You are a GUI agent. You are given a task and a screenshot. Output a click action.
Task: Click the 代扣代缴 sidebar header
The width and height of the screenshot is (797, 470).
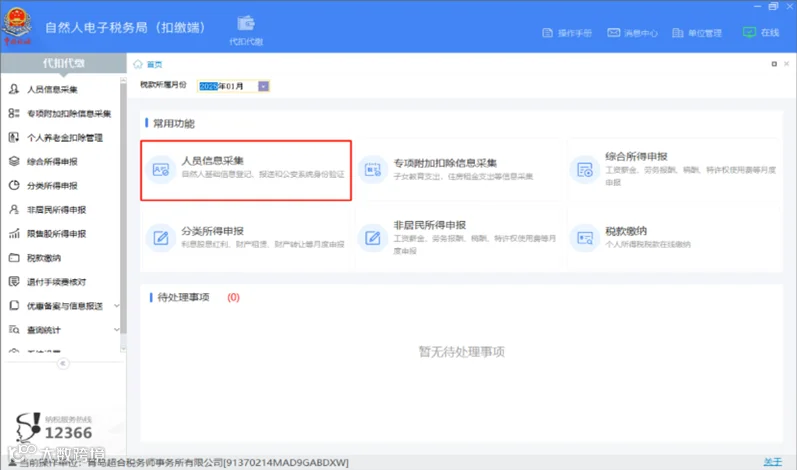pos(64,63)
